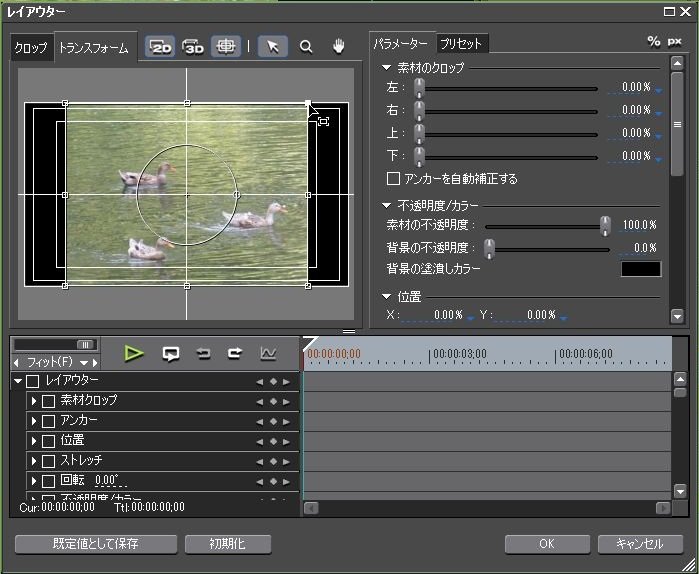
Task: Open the トランスフォーム tab
Action: tap(94, 48)
